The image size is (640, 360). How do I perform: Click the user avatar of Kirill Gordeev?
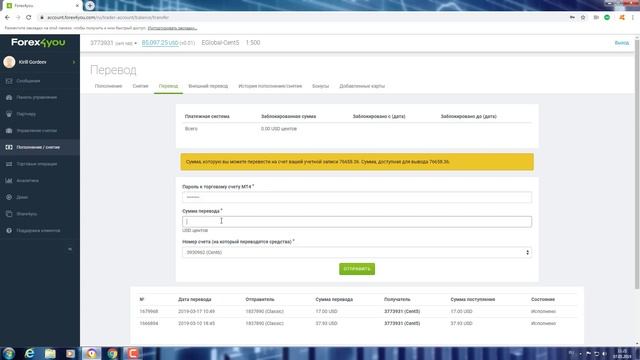point(9,62)
